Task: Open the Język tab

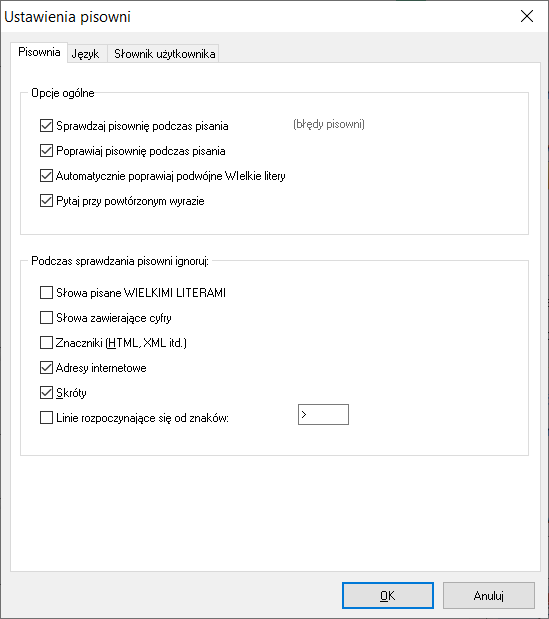Action: tap(86, 54)
